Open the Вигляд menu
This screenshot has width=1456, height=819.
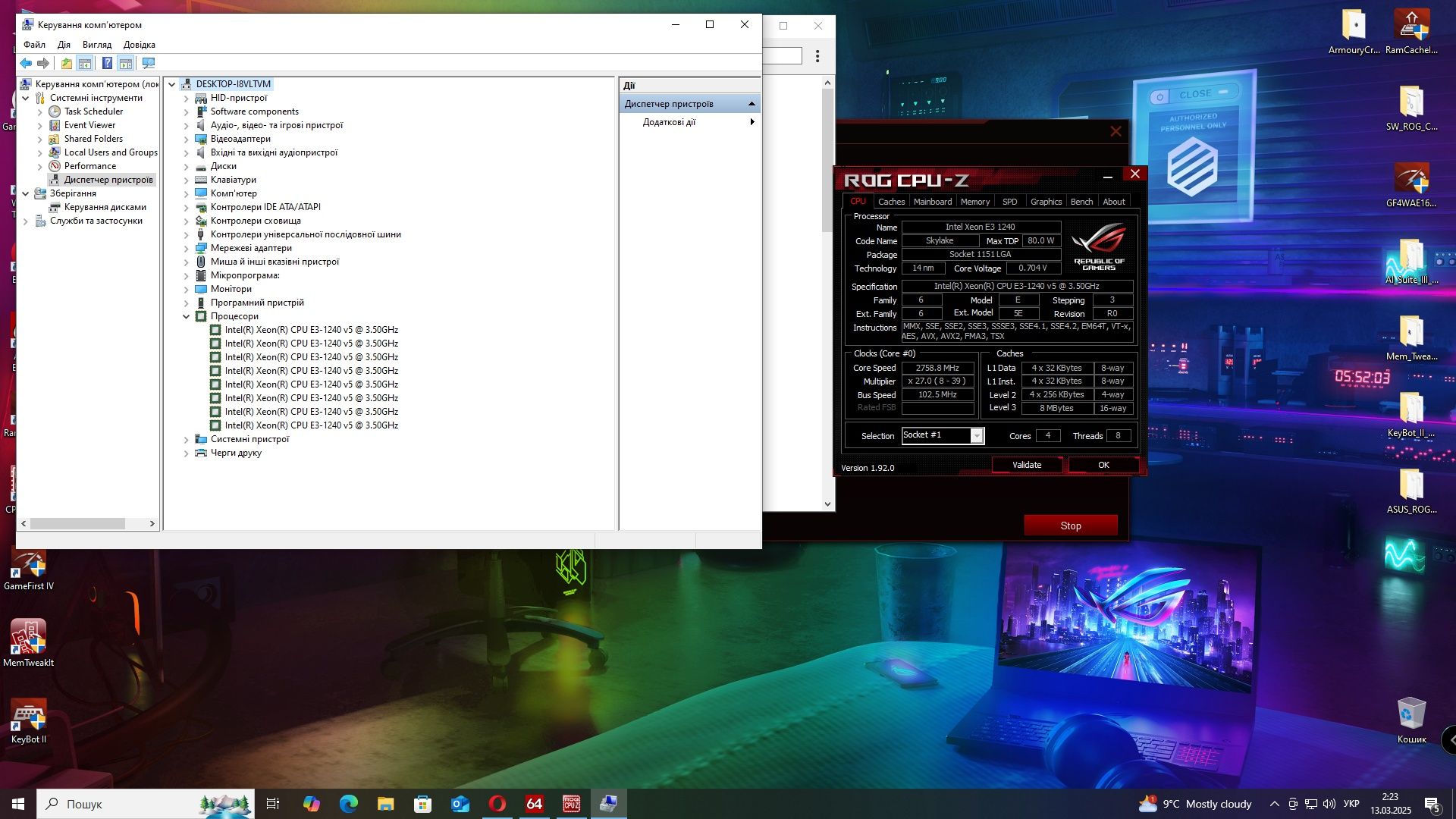[x=97, y=45]
